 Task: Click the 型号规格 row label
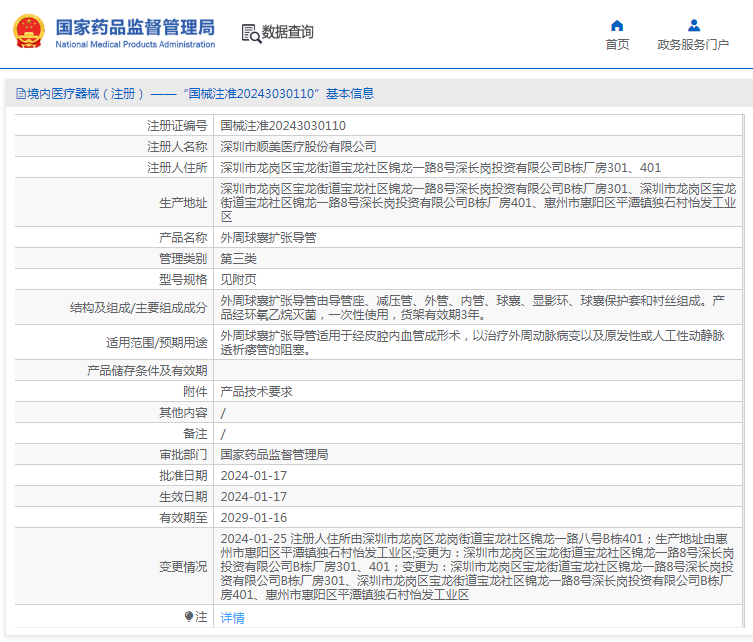coord(183,279)
